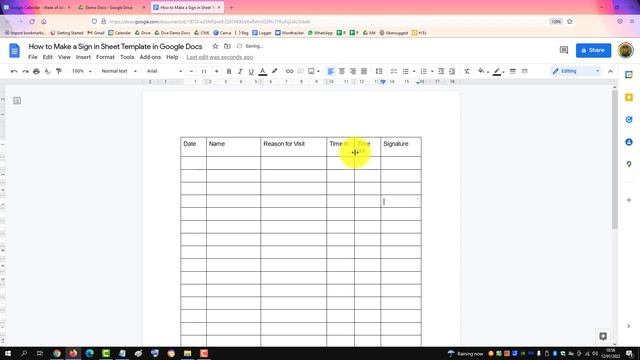Screen dimensions: 640x360
Task: Pick the highlight color pen
Action: pos(274,71)
